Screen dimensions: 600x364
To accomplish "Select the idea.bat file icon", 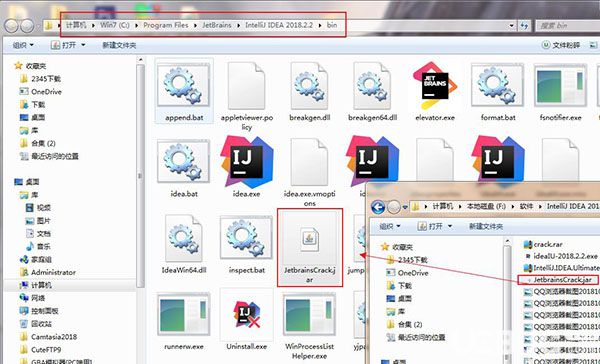I will 184,161.
